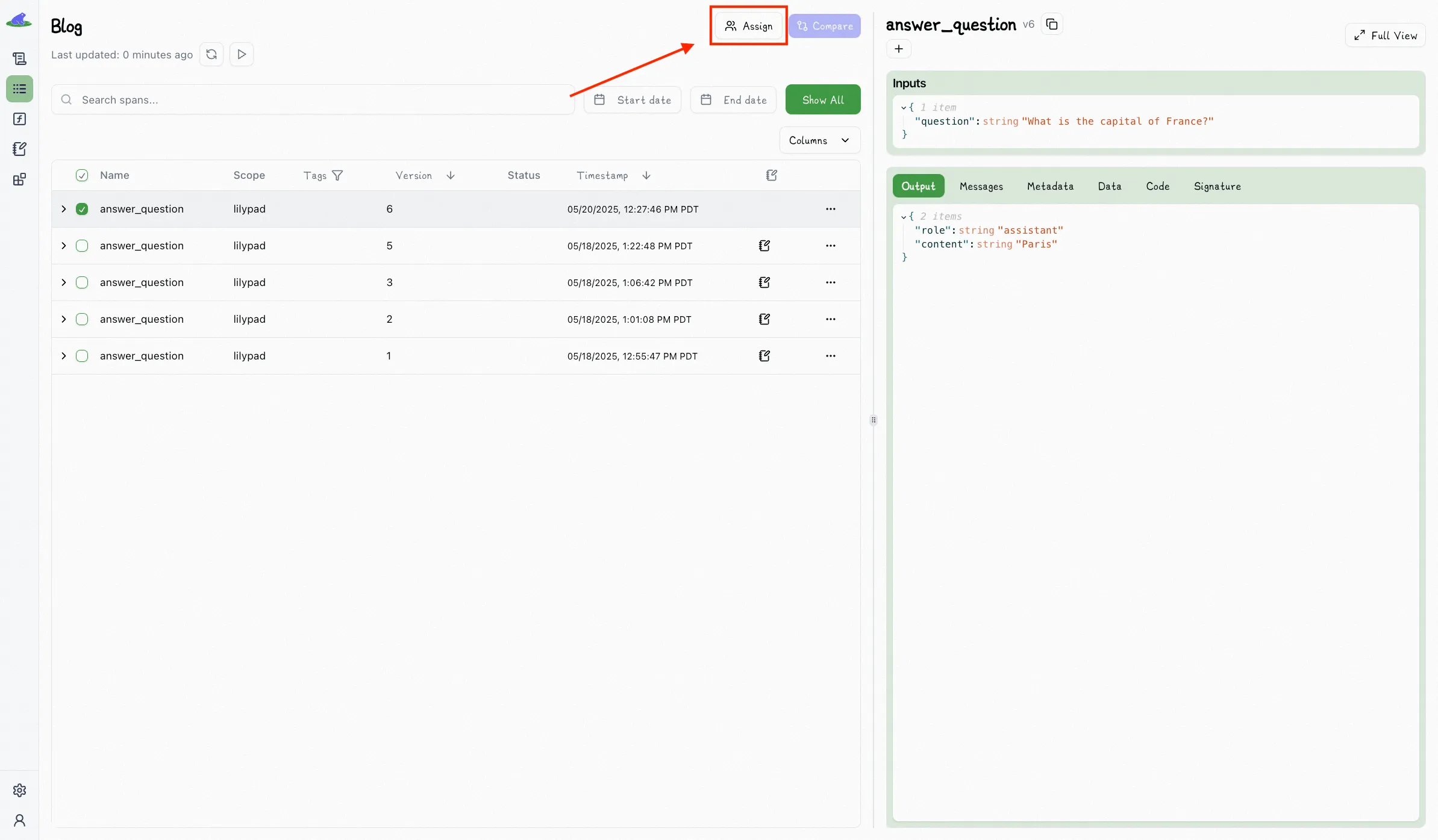Click the refresh icon beside Last updated
The height and width of the screenshot is (840, 1438).
[211, 54]
